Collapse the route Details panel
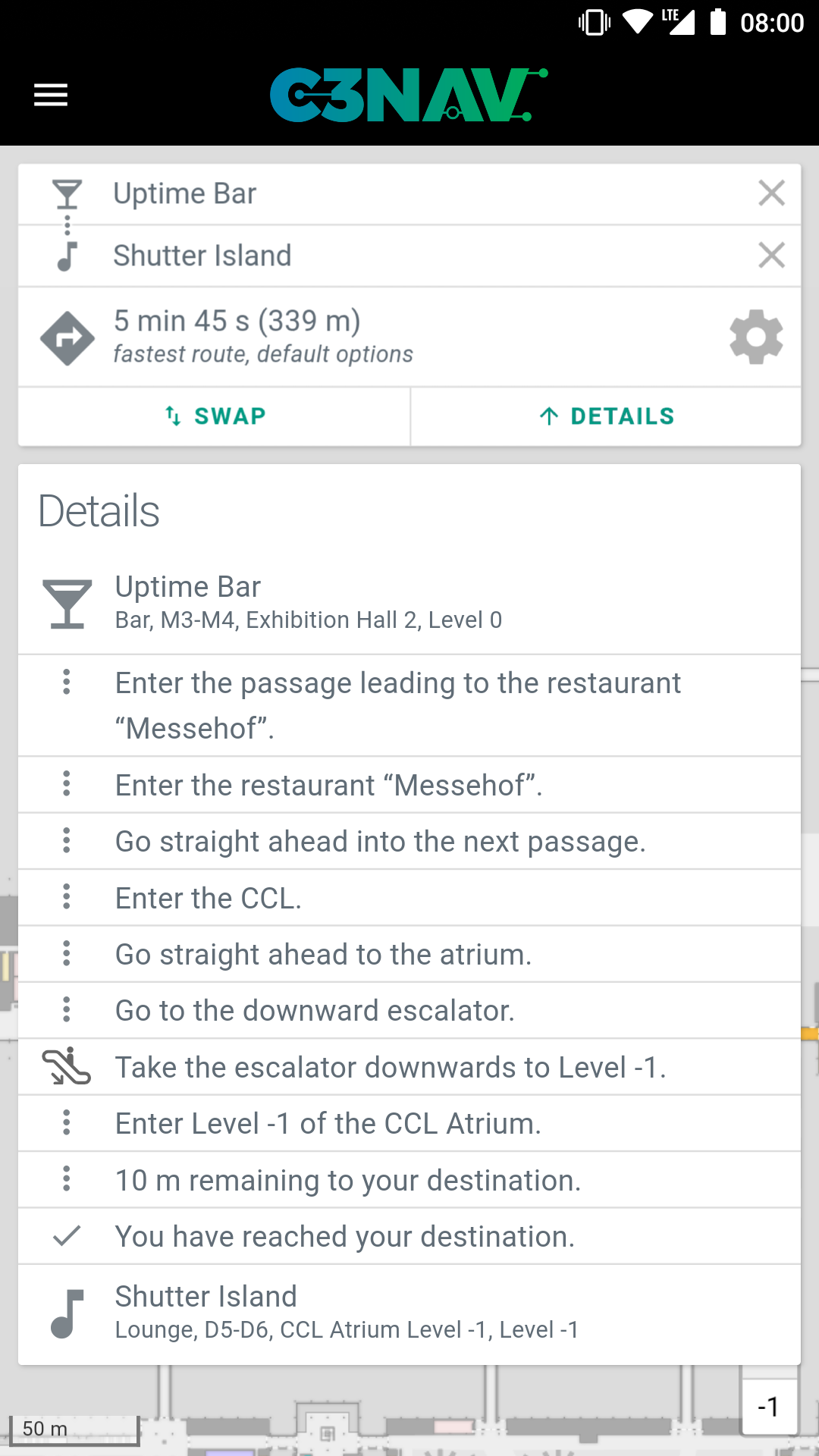This screenshot has height=1456, width=819. 606,416
